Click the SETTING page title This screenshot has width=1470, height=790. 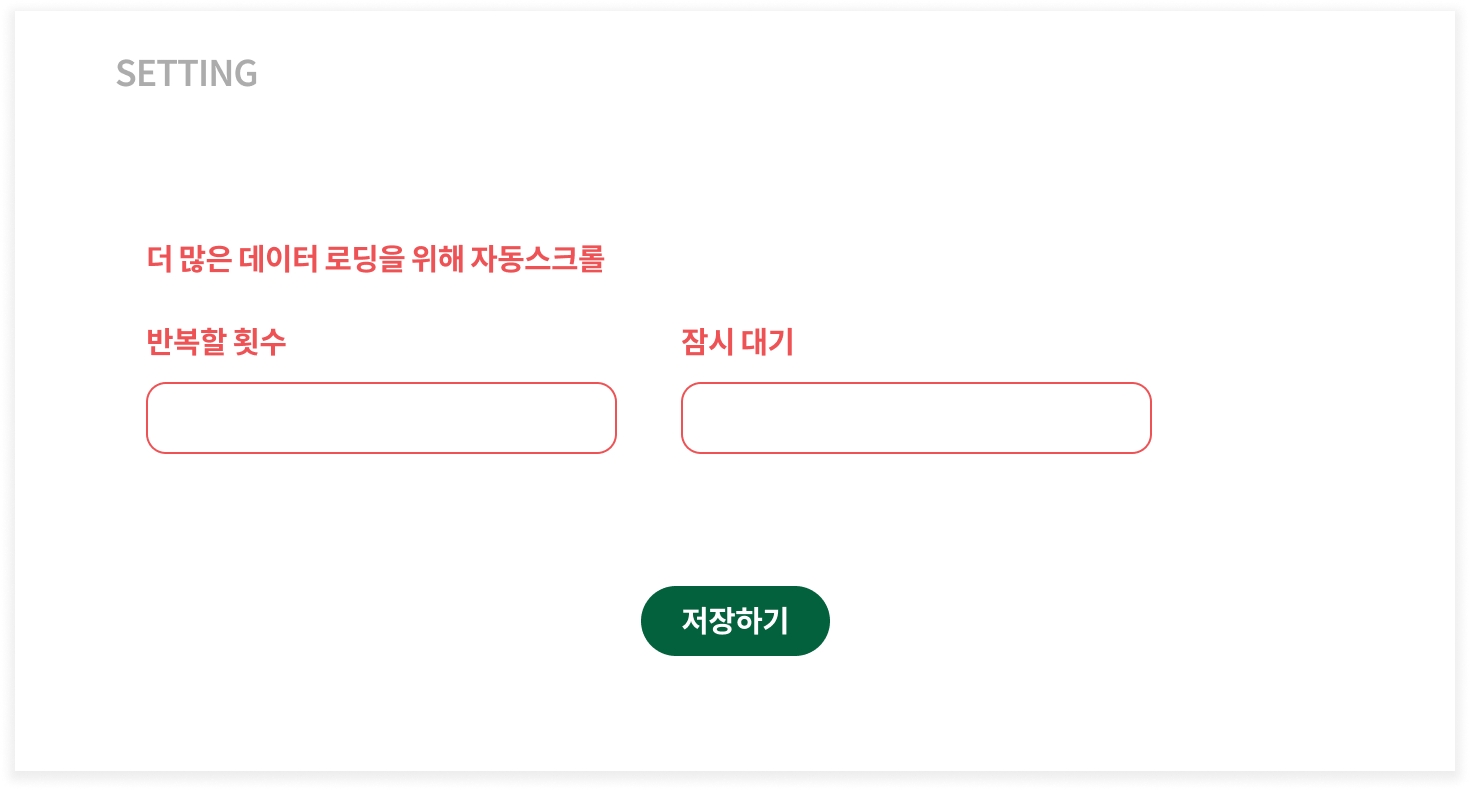pos(187,73)
